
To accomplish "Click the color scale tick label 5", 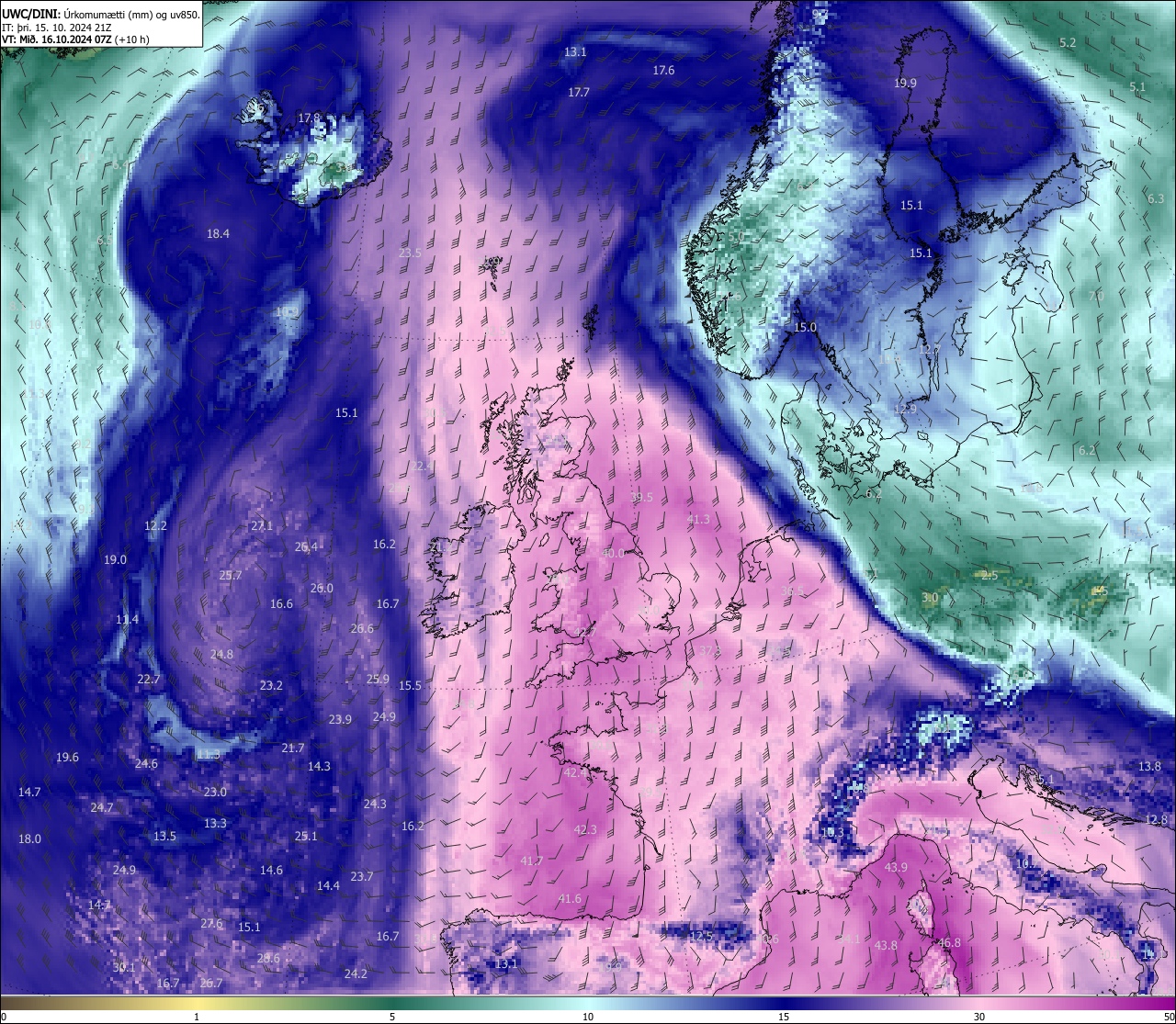I will [392, 1017].
